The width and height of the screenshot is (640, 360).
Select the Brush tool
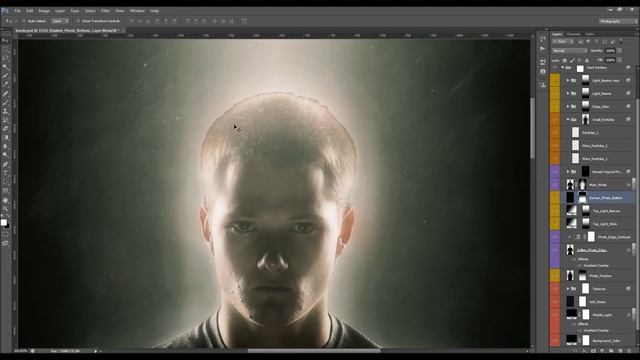coord(5,103)
